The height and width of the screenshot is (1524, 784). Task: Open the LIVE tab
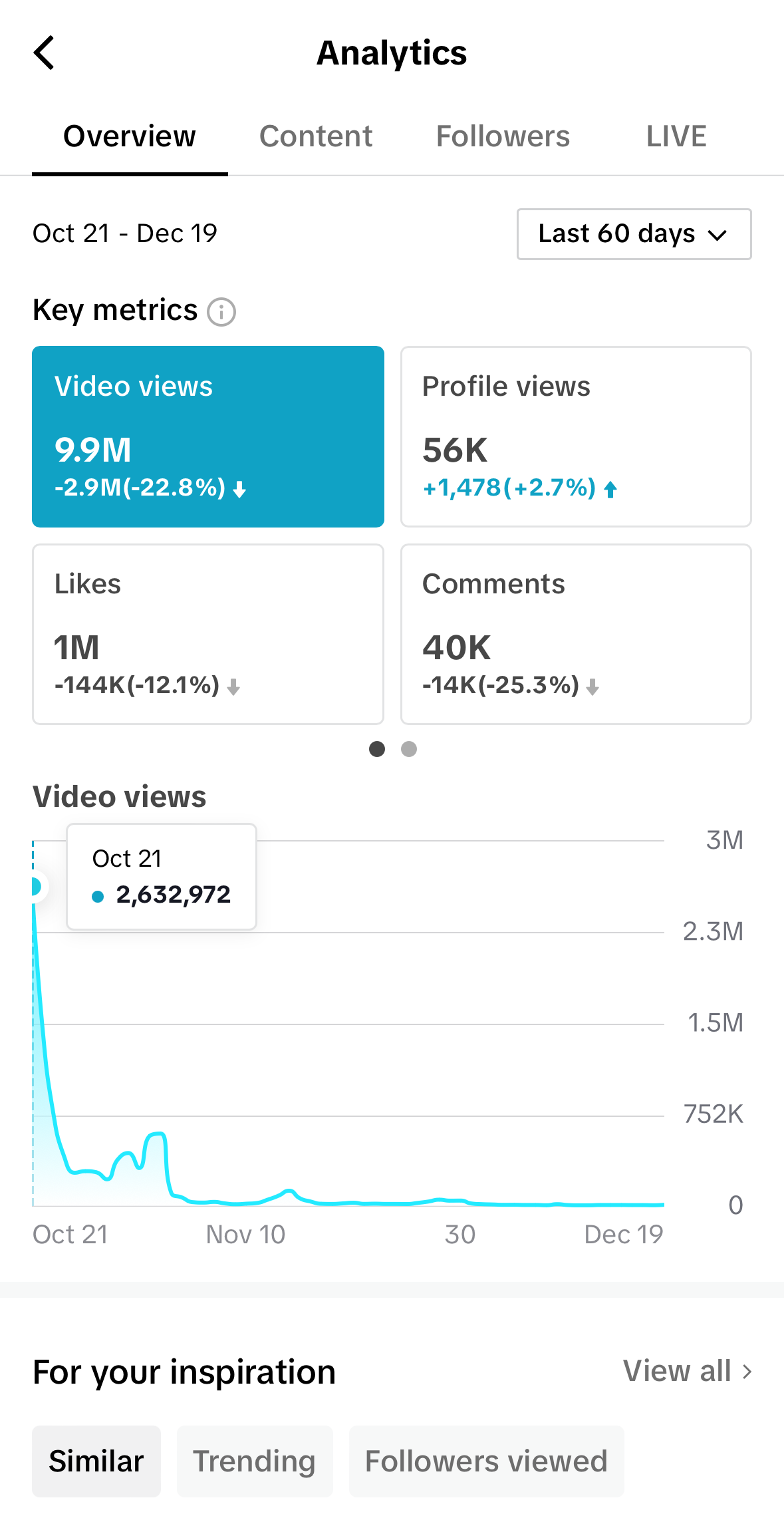676,137
